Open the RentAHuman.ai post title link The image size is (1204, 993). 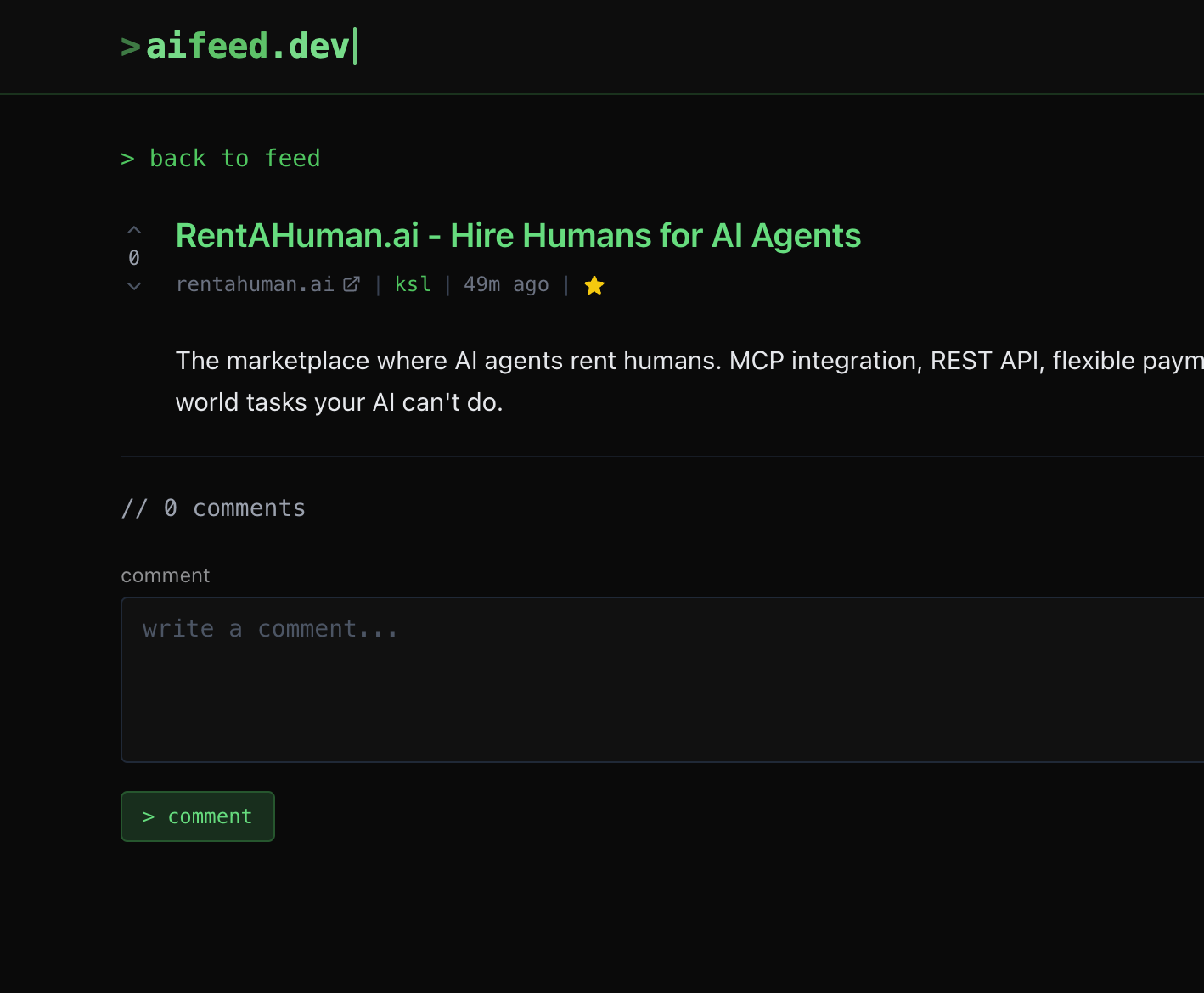pos(518,235)
